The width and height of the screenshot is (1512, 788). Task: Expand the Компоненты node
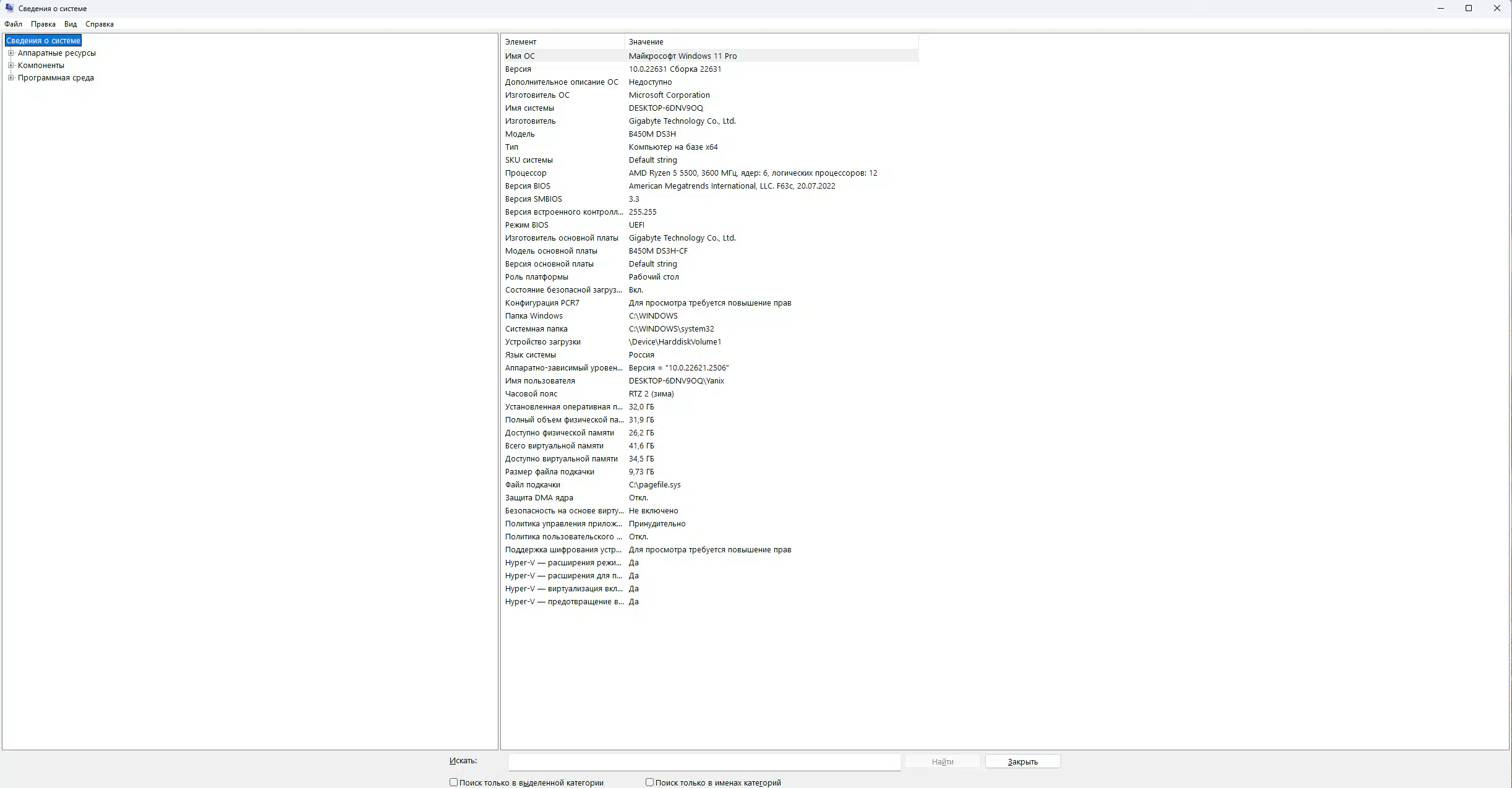coord(11,65)
